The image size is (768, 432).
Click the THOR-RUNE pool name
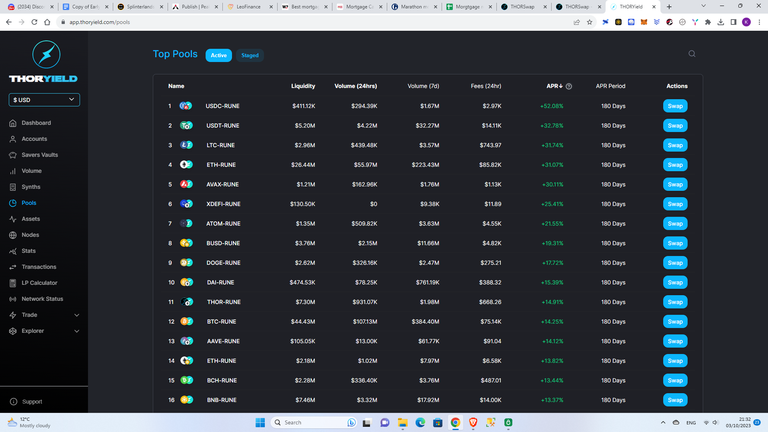pyautogui.click(x=223, y=302)
